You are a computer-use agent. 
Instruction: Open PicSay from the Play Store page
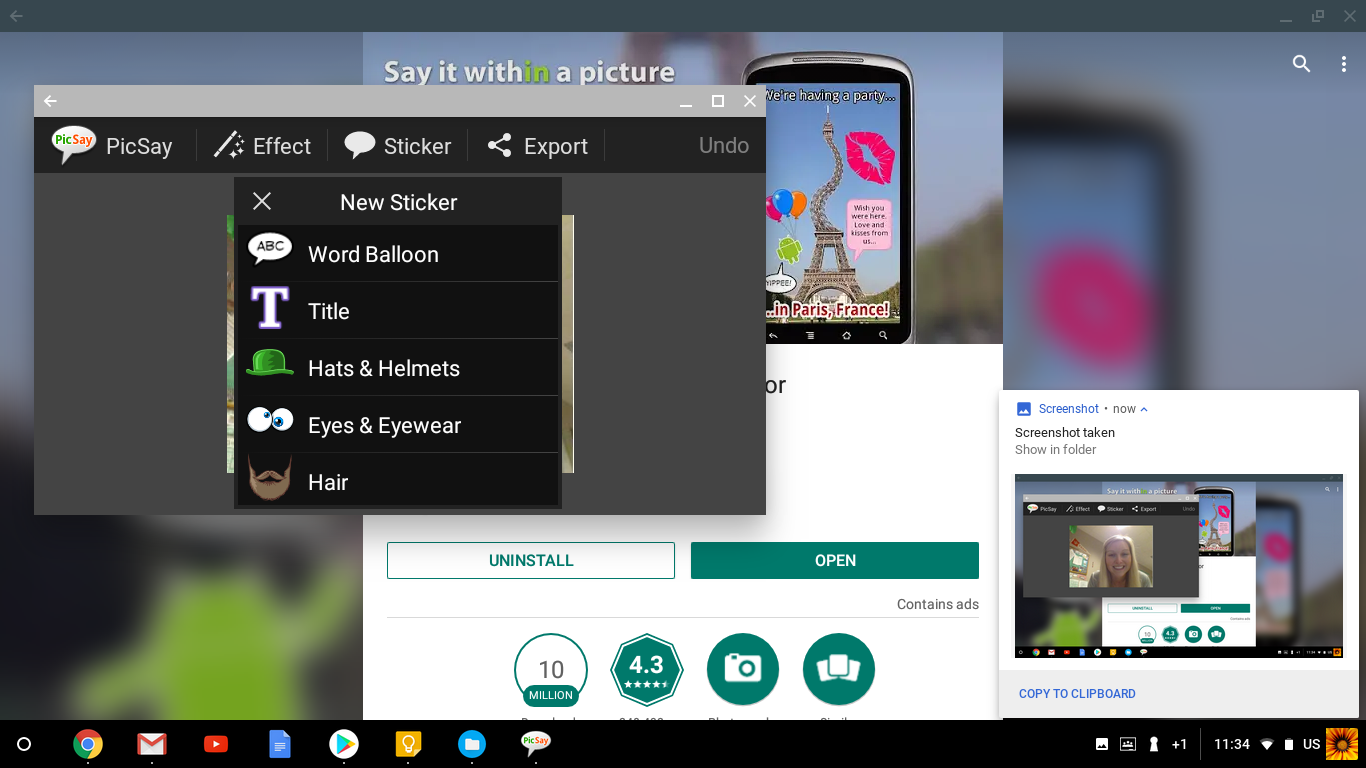[835, 560]
